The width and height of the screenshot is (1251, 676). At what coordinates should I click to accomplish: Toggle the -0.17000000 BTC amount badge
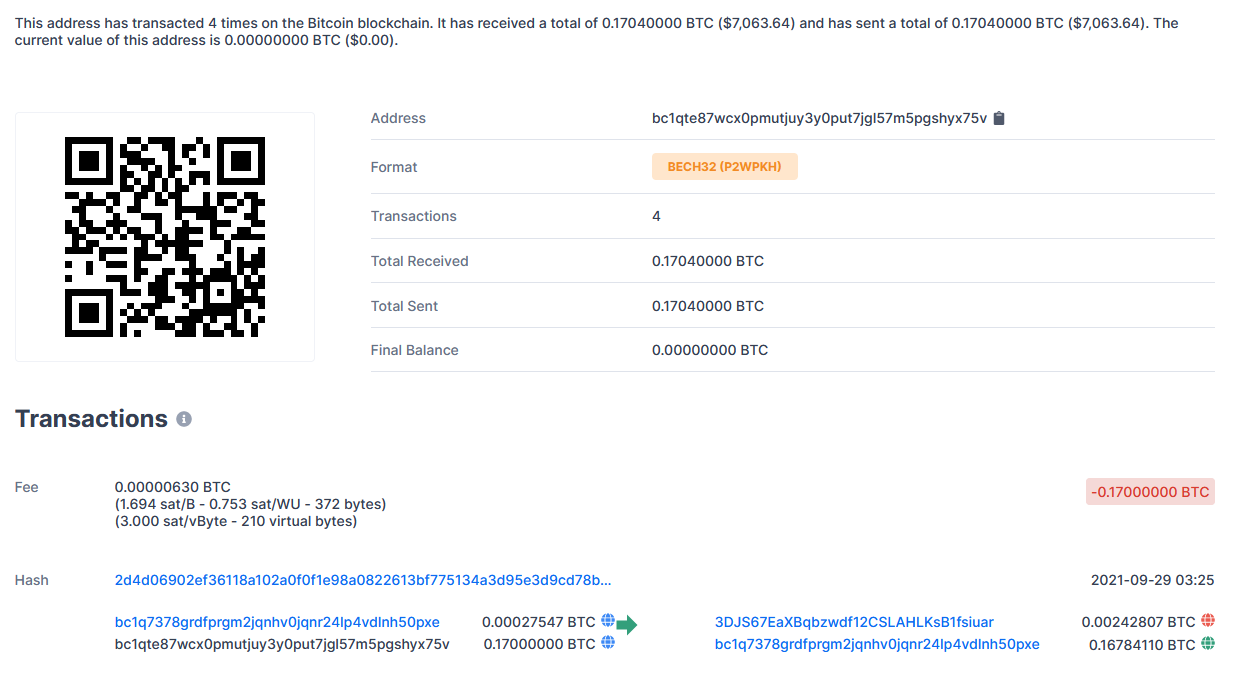pos(1150,492)
